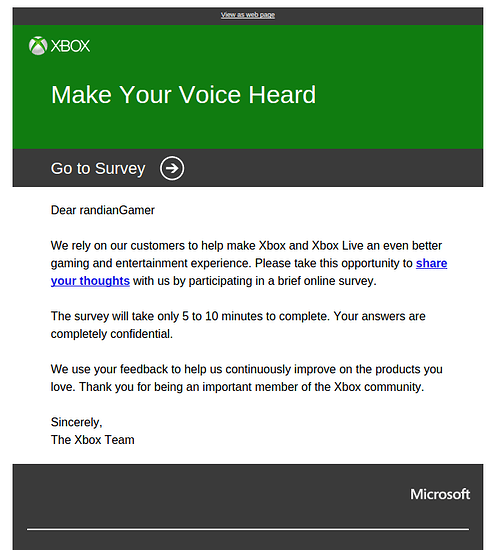490x550 pixels.
Task: Click the white divider line in footer
Action: click(x=248, y=529)
